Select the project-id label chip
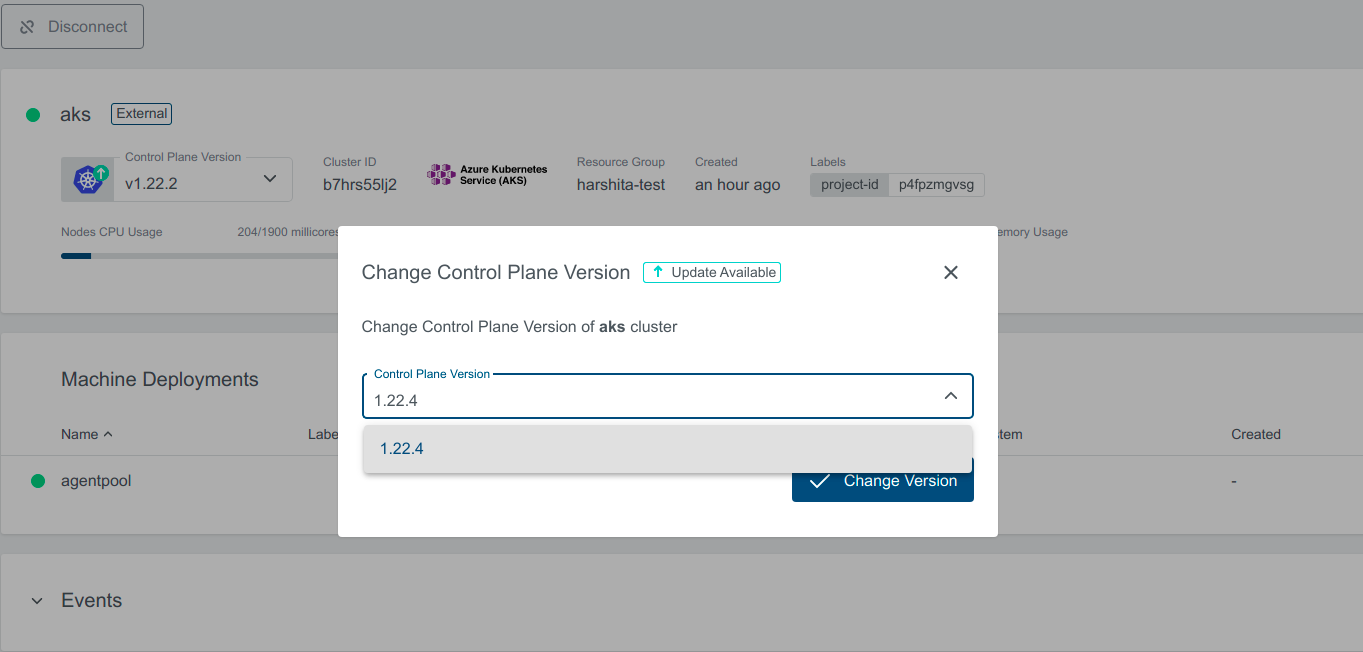The width and height of the screenshot is (1363, 652). [x=848, y=184]
